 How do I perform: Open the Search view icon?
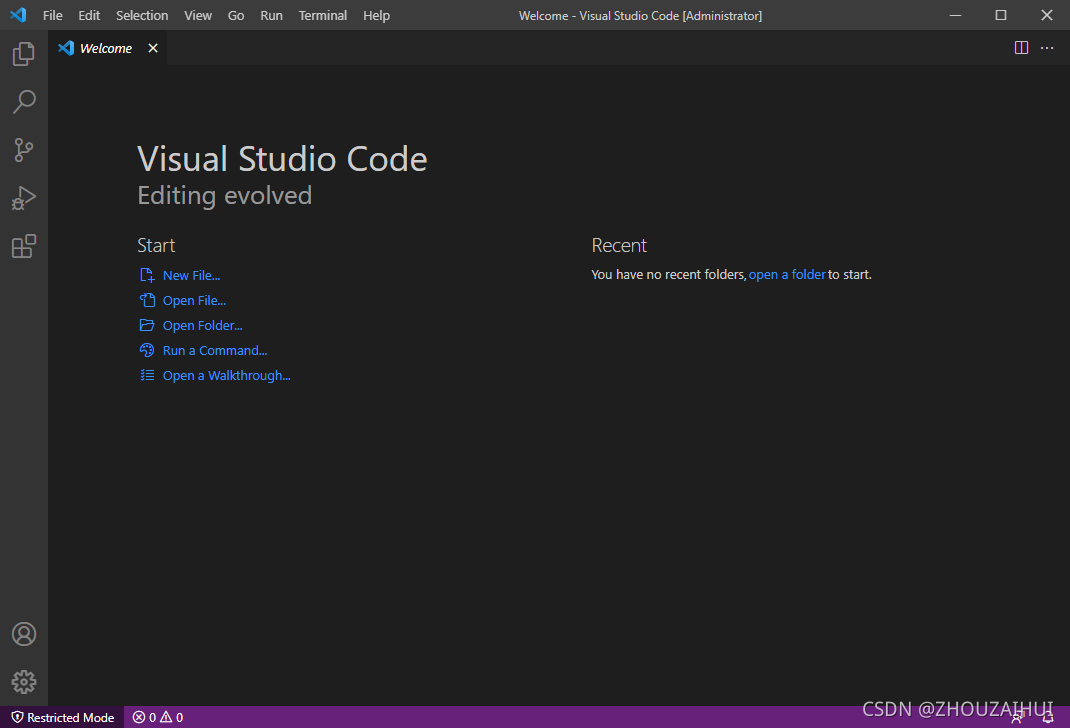coord(24,102)
